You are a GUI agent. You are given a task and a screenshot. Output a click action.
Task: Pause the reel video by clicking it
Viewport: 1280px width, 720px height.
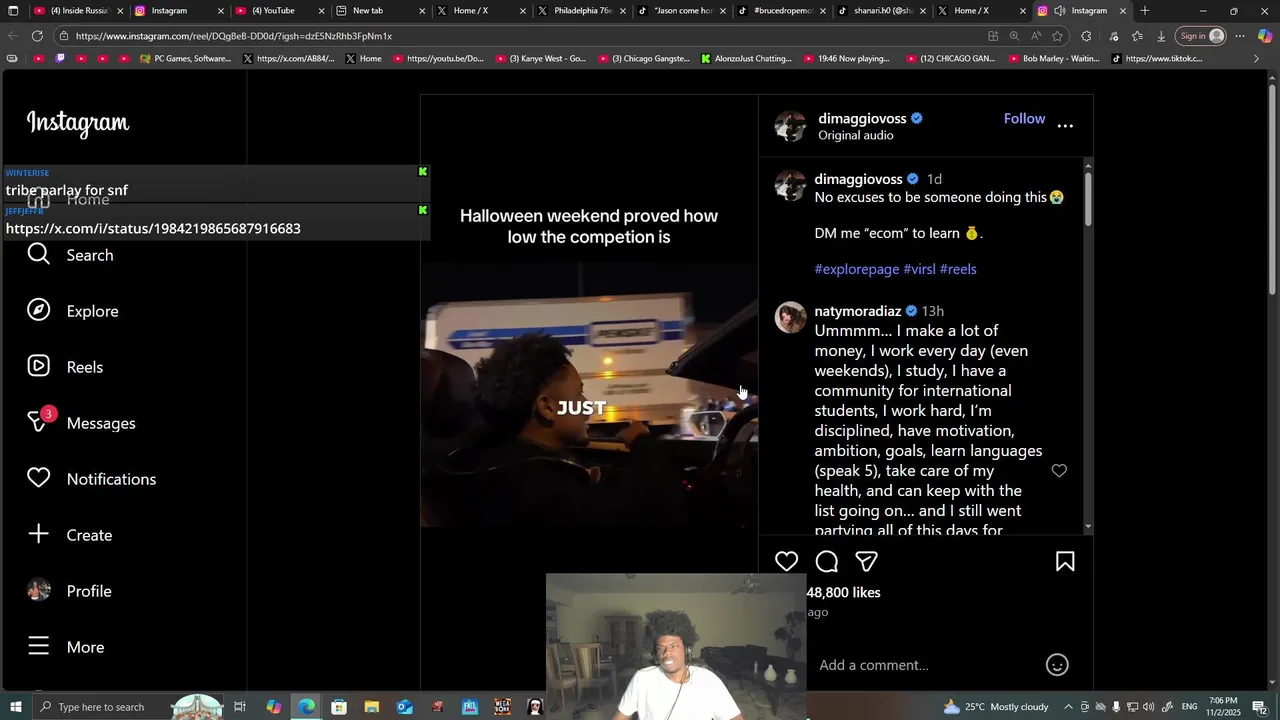pos(589,395)
